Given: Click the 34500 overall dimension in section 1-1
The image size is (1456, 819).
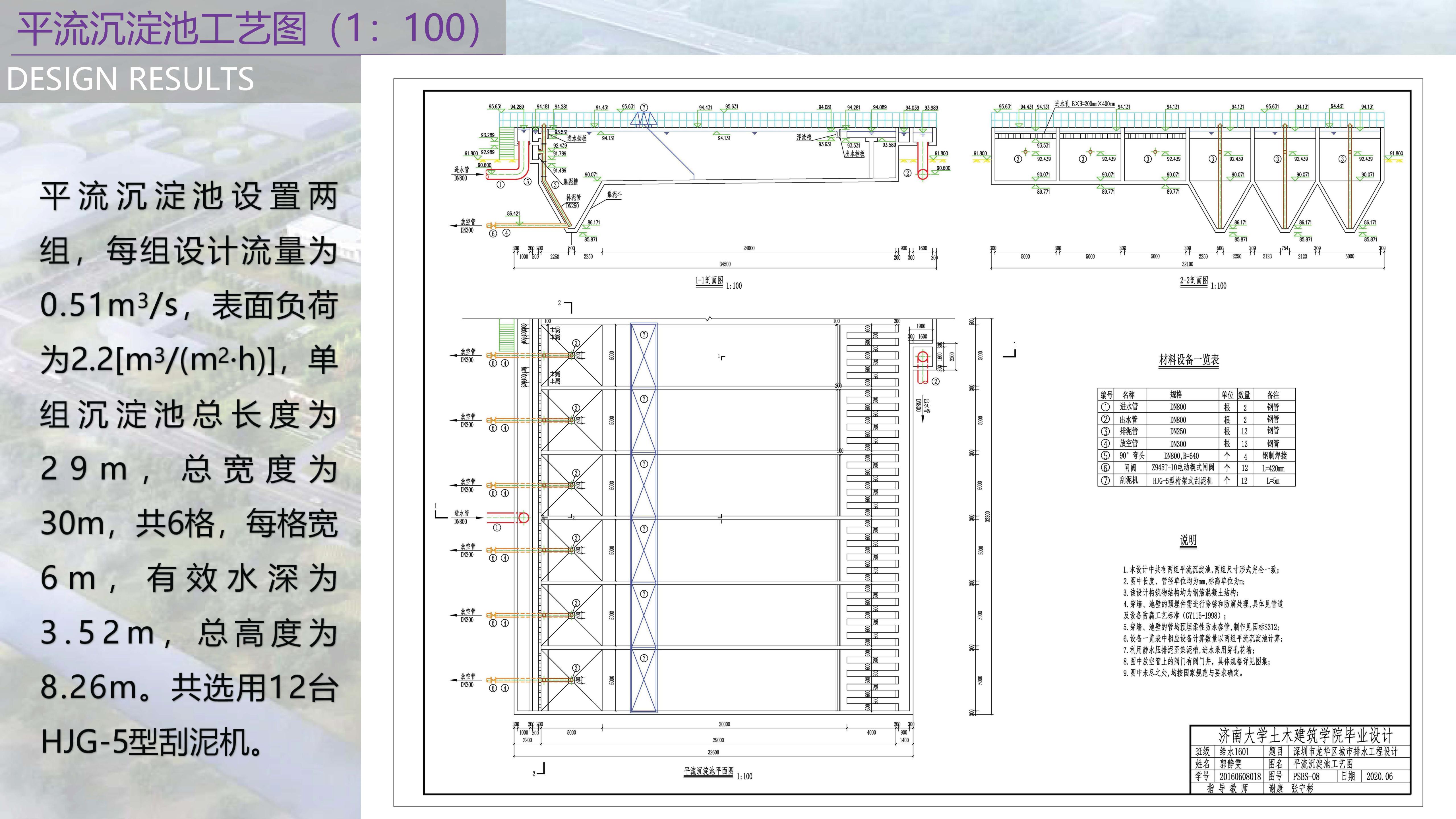Looking at the screenshot, I should [725, 264].
